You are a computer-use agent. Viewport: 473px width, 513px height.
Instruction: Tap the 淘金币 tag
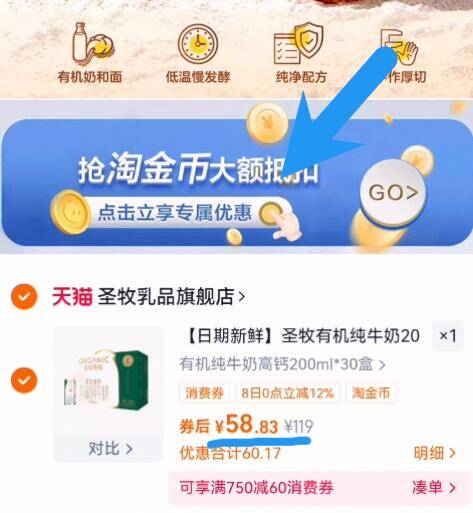coord(371,393)
